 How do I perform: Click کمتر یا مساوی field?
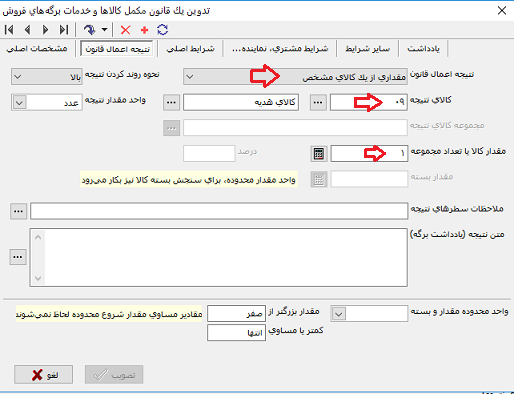(236, 333)
